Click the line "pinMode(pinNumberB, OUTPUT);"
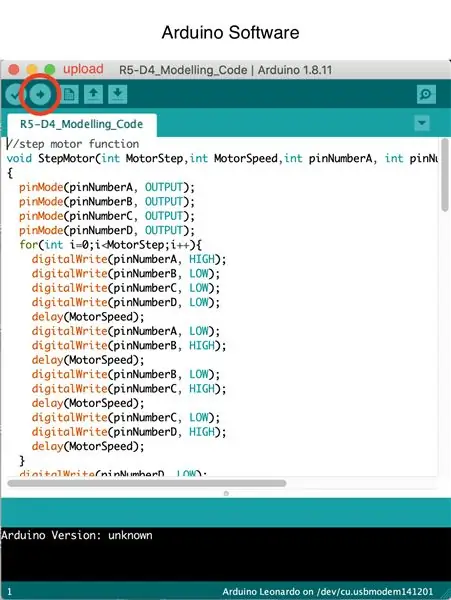 coord(107,202)
